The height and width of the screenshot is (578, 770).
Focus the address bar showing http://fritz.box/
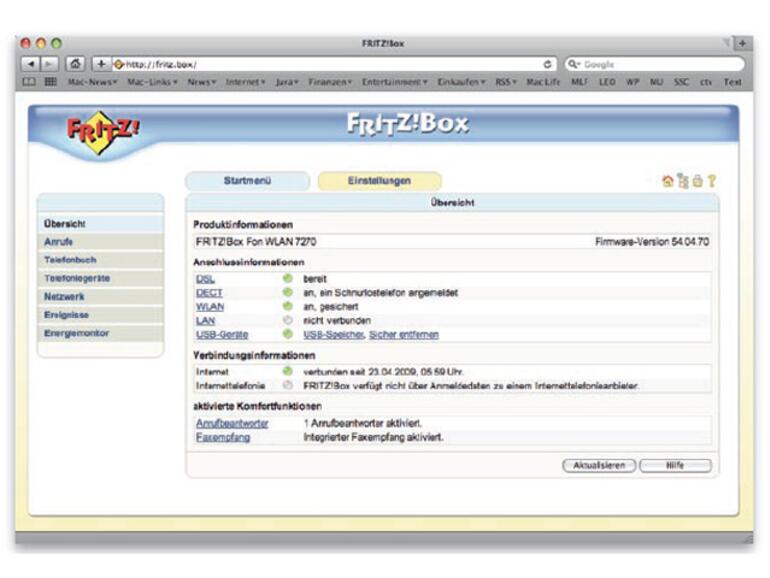(334, 64)
